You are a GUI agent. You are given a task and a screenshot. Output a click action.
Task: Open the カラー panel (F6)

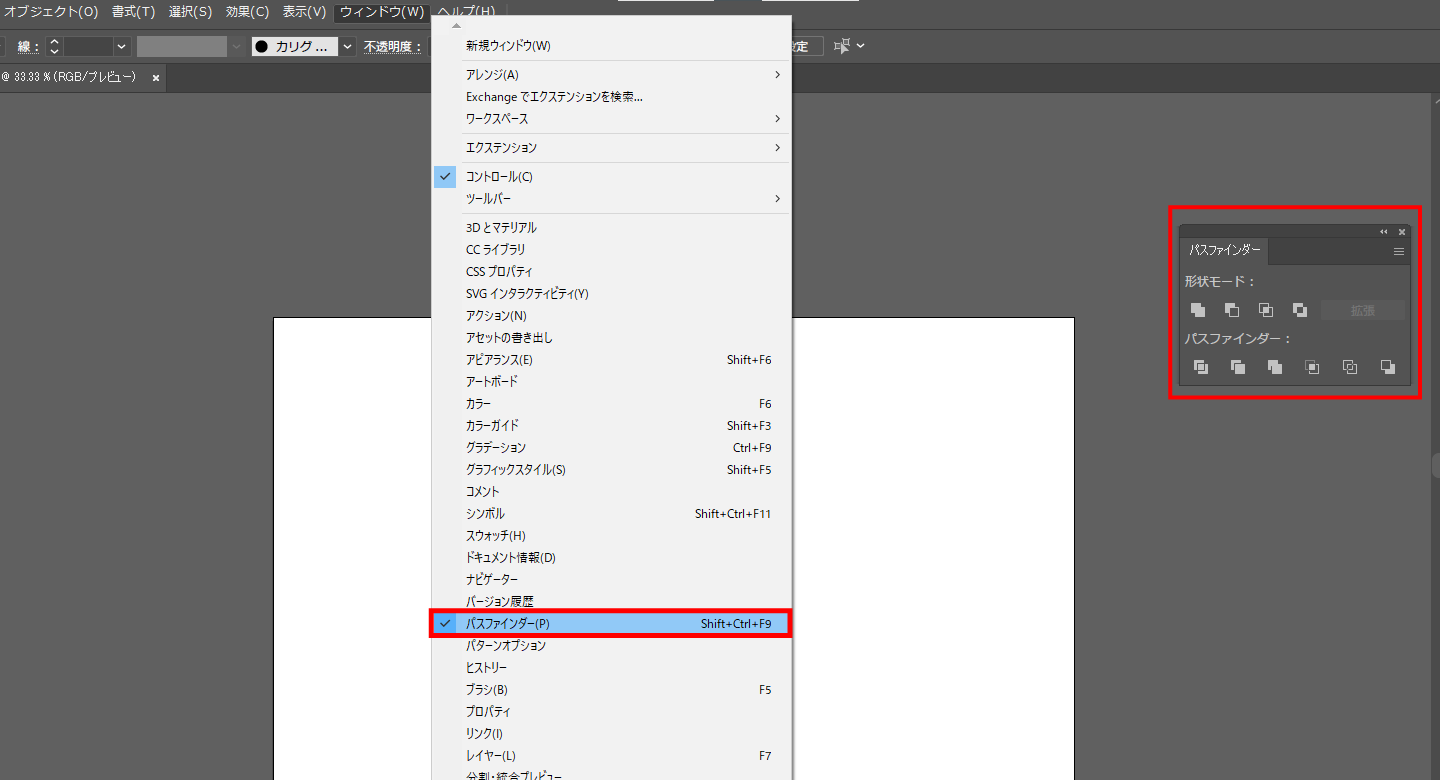(611, 404)
